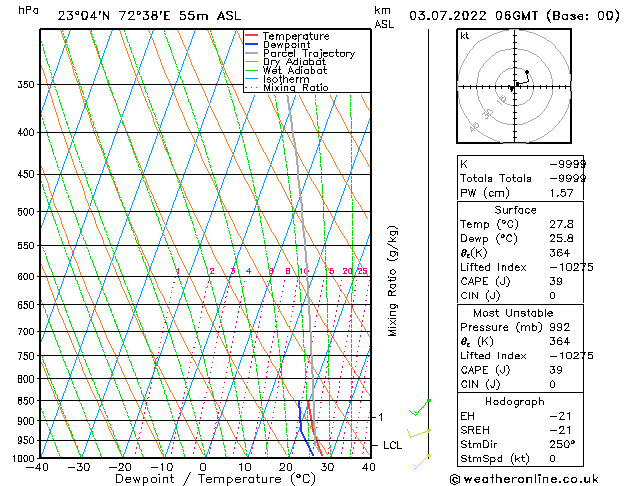Screen dimensions: 629x486
Task: Click the hodograph wind plot
Action: [x=514, y=86]
